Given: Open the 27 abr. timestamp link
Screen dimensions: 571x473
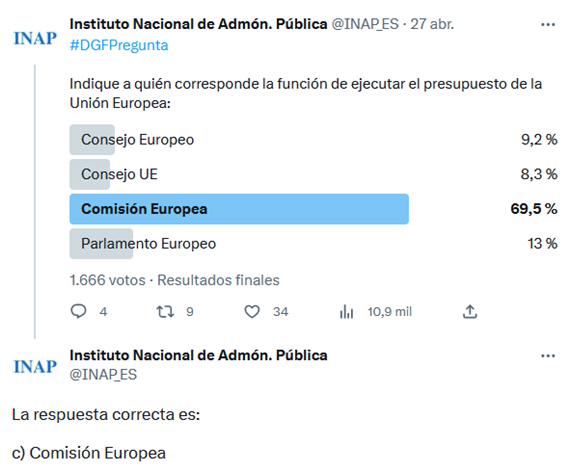Looking at the screenshot, I should (x=432, y=24).
